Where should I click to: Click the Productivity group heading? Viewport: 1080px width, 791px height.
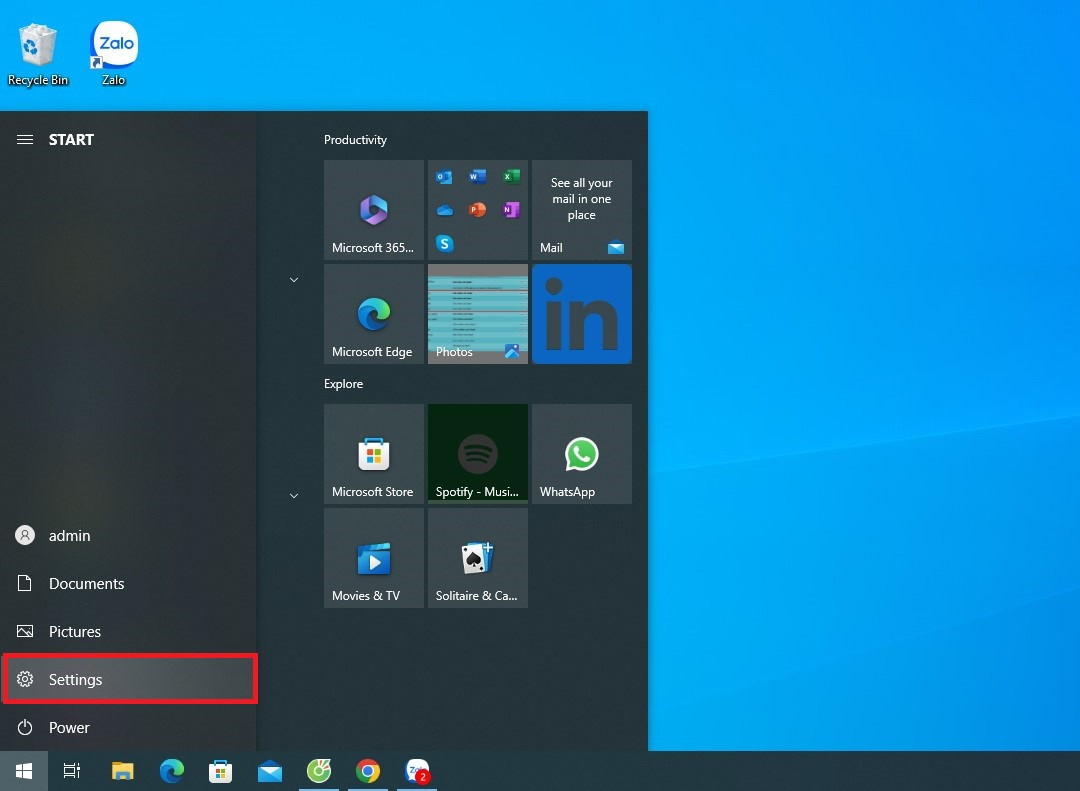355,140
